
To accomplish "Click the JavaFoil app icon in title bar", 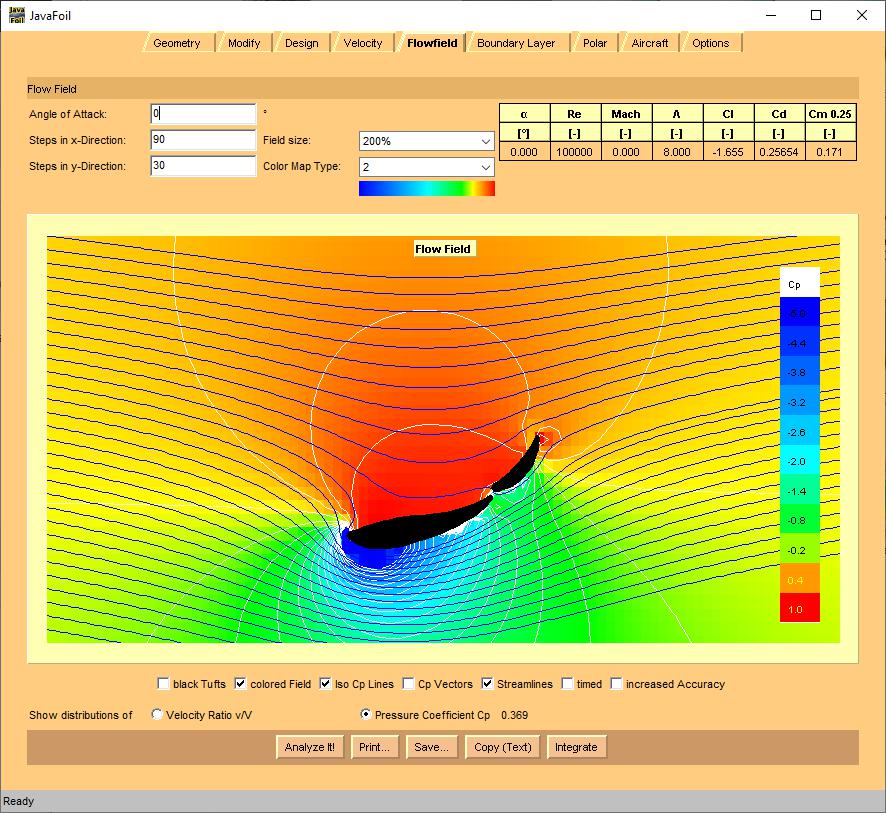I will point(17,15).
